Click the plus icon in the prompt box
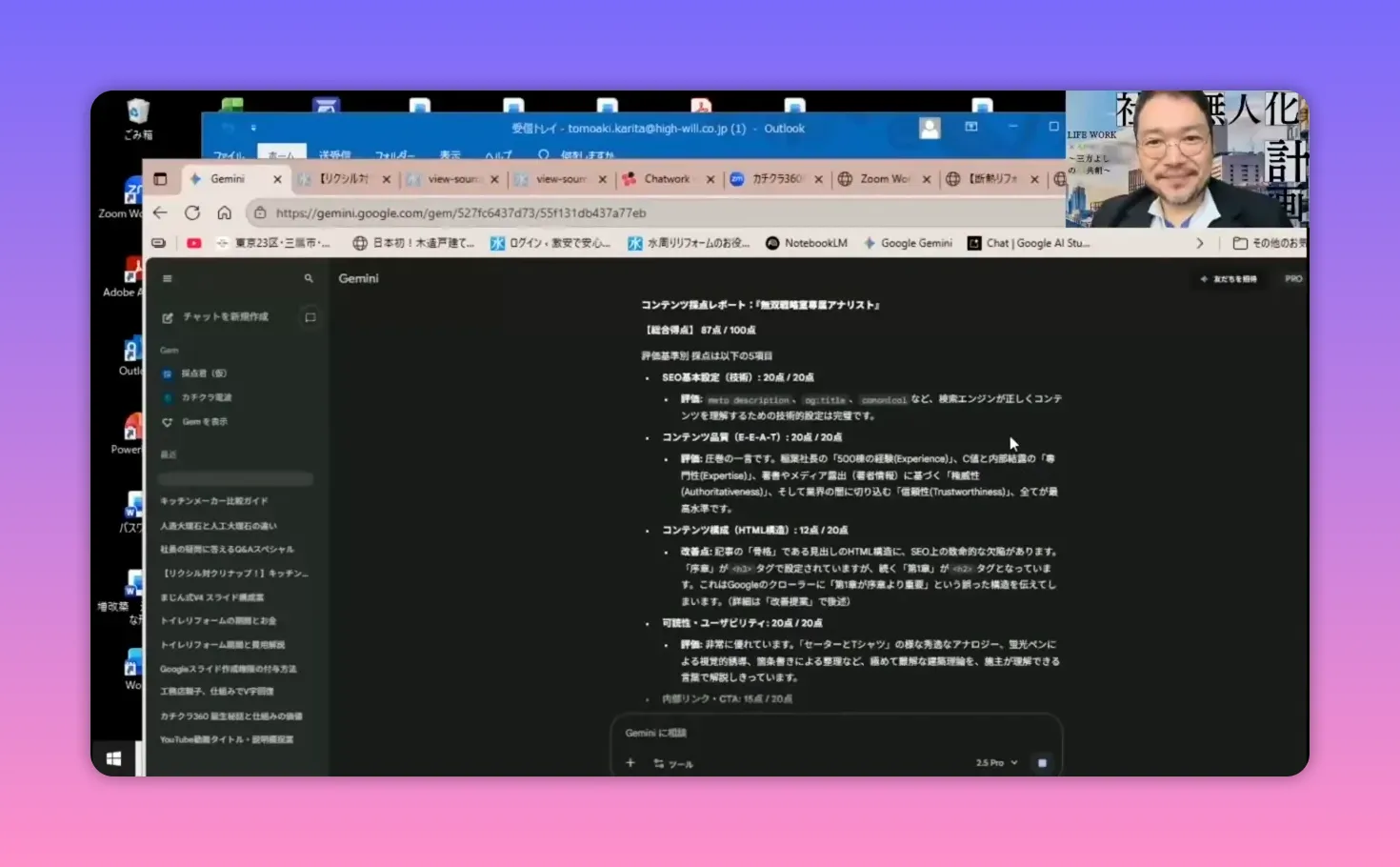This screenshot has width=1400, height=867. [630, 762]
